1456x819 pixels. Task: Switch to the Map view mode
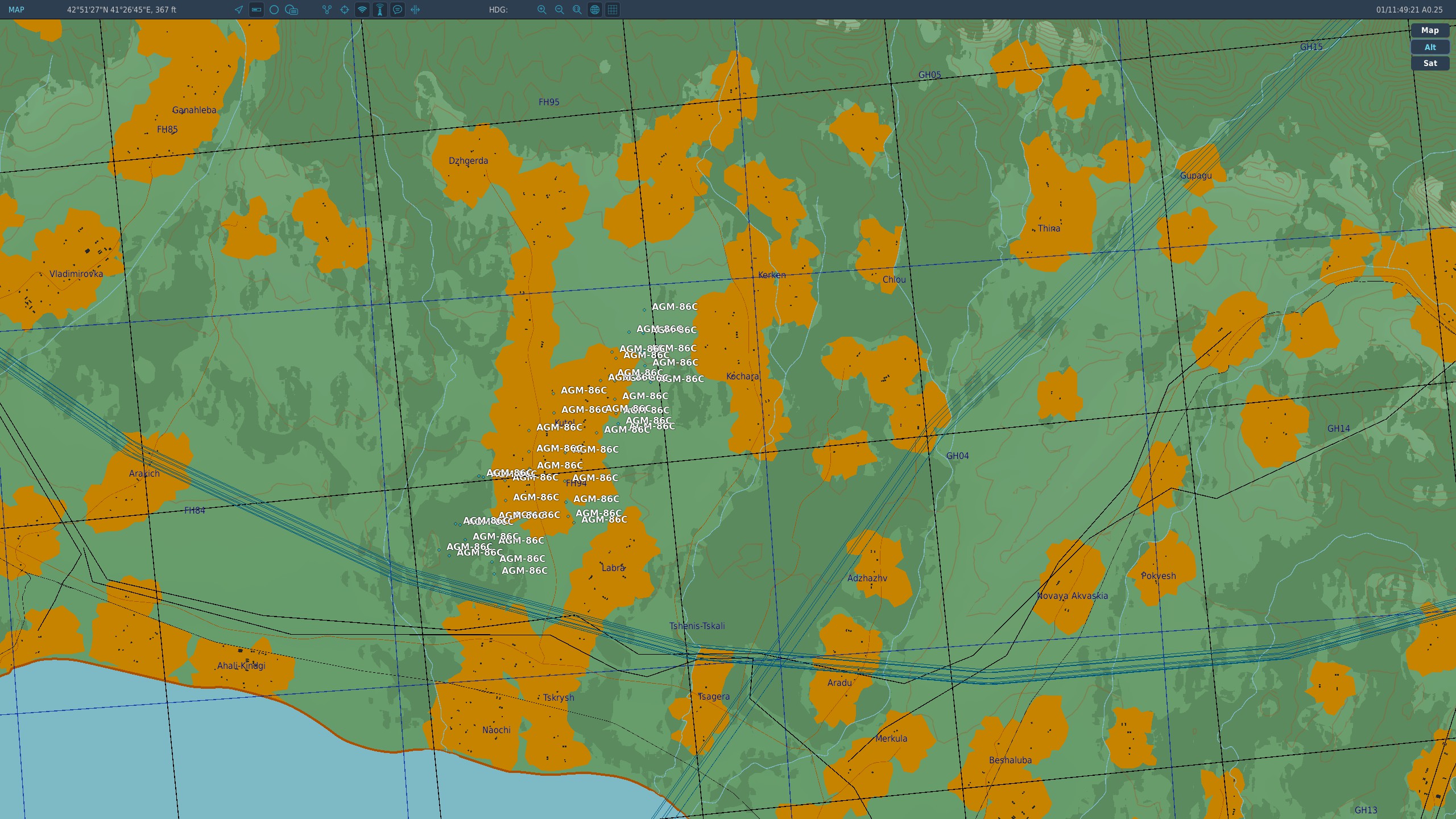1430,31
